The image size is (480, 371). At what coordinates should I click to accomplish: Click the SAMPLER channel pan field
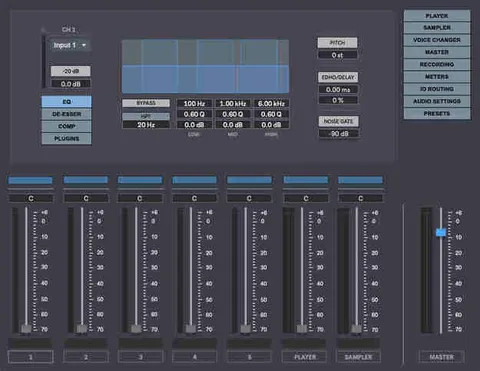[x=360, y=198]
